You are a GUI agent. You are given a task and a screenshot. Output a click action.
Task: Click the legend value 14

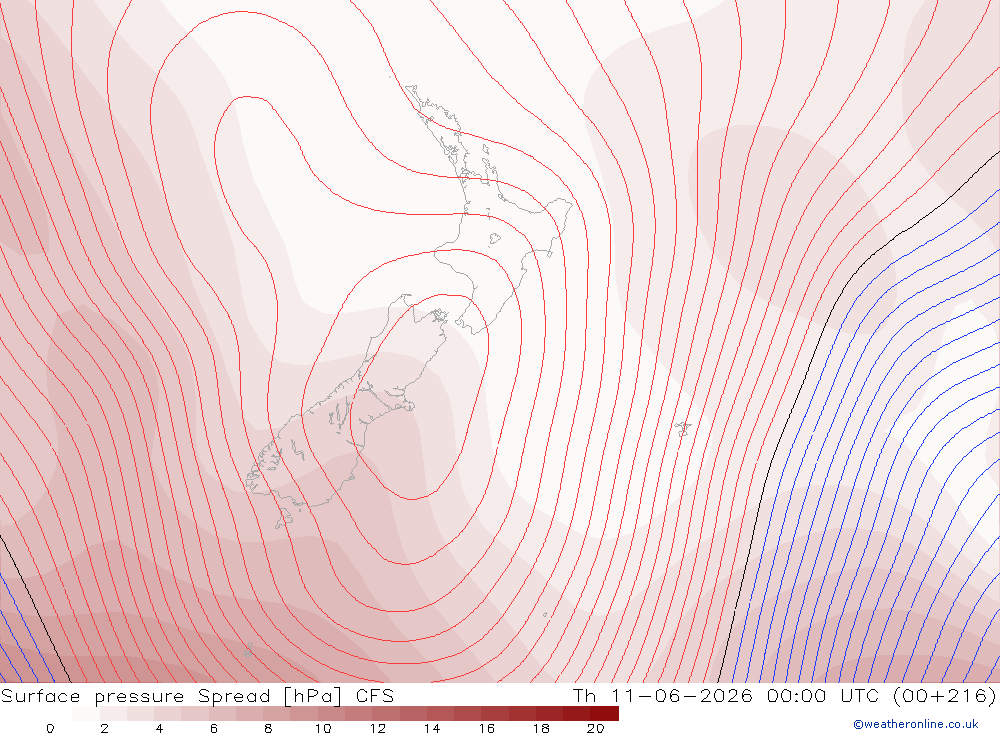click(432, 728)
